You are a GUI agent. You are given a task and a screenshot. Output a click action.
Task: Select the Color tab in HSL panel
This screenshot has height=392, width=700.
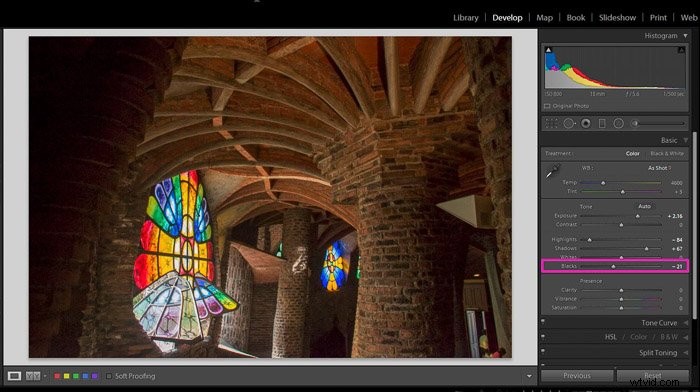point(638,337)
